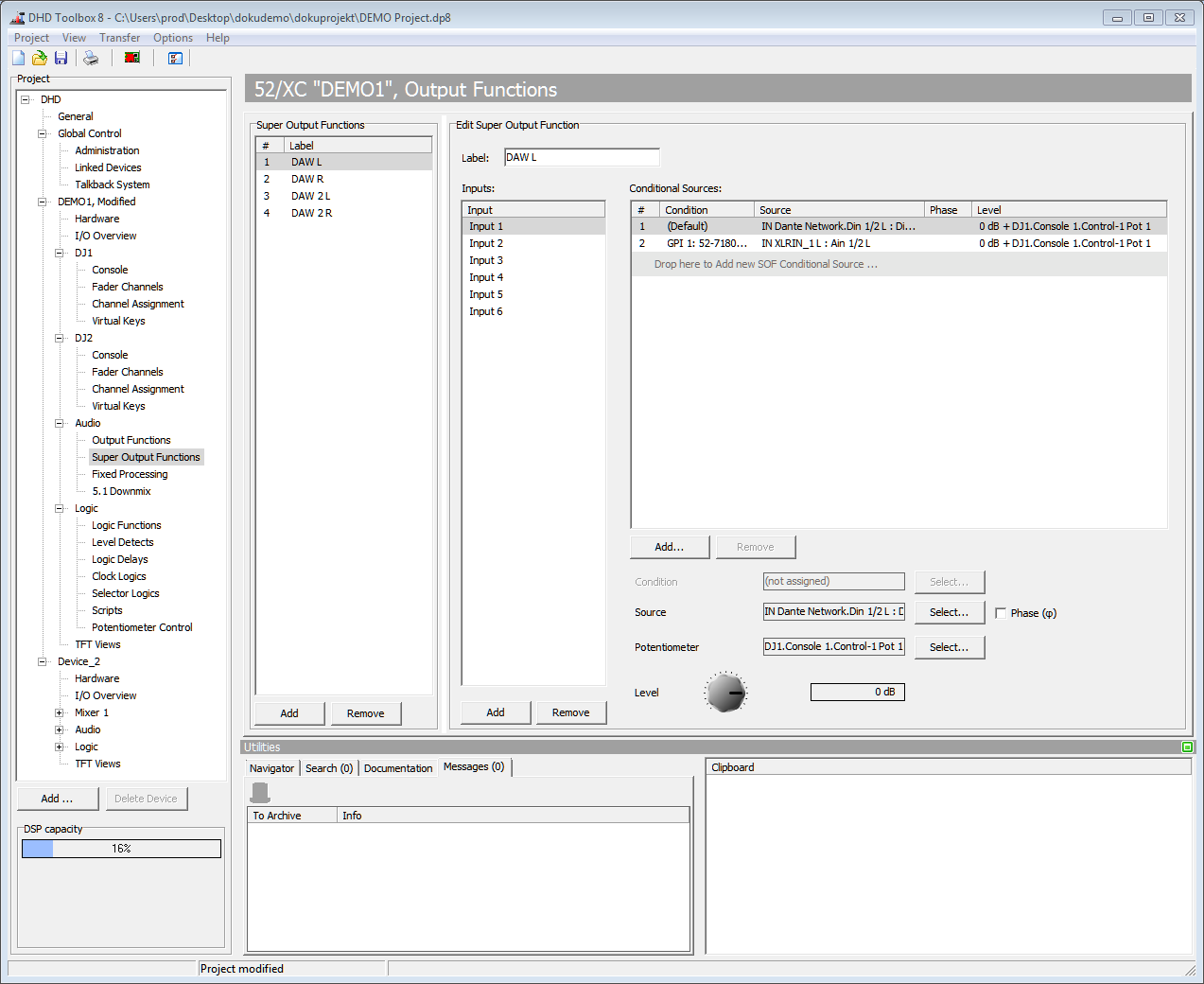This screenshot has height=984, width=1204.
Task: Click the Potentiometer field with DJ1.Console
Action: pos(834,646)
